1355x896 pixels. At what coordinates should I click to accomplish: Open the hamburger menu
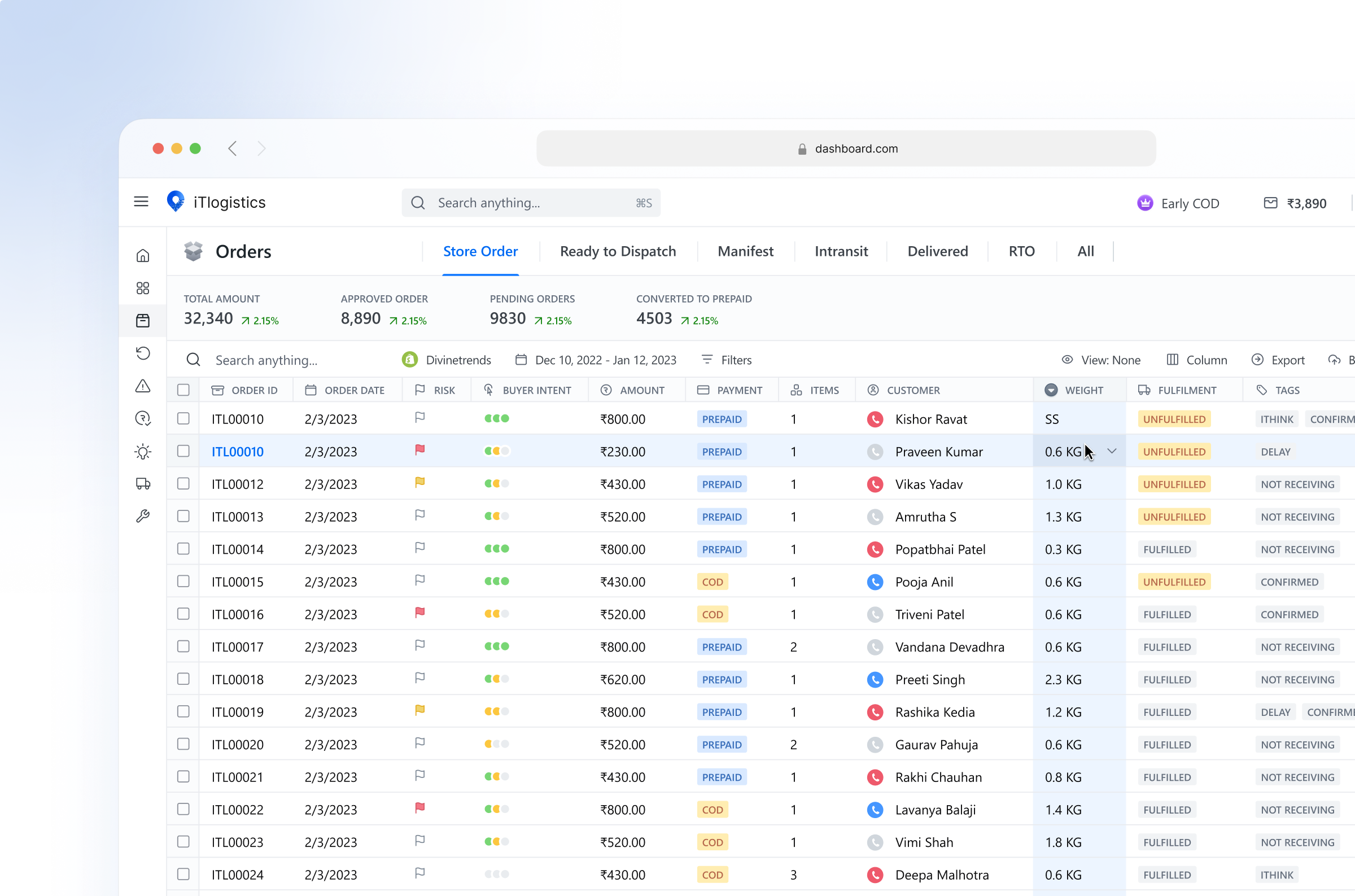click(x=141, y=202)
